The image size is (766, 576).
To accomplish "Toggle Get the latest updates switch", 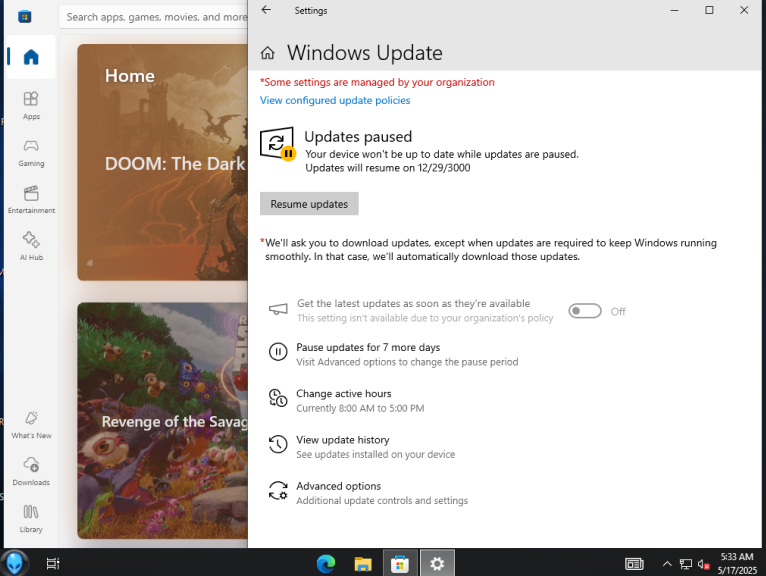I will pos(585,311).
